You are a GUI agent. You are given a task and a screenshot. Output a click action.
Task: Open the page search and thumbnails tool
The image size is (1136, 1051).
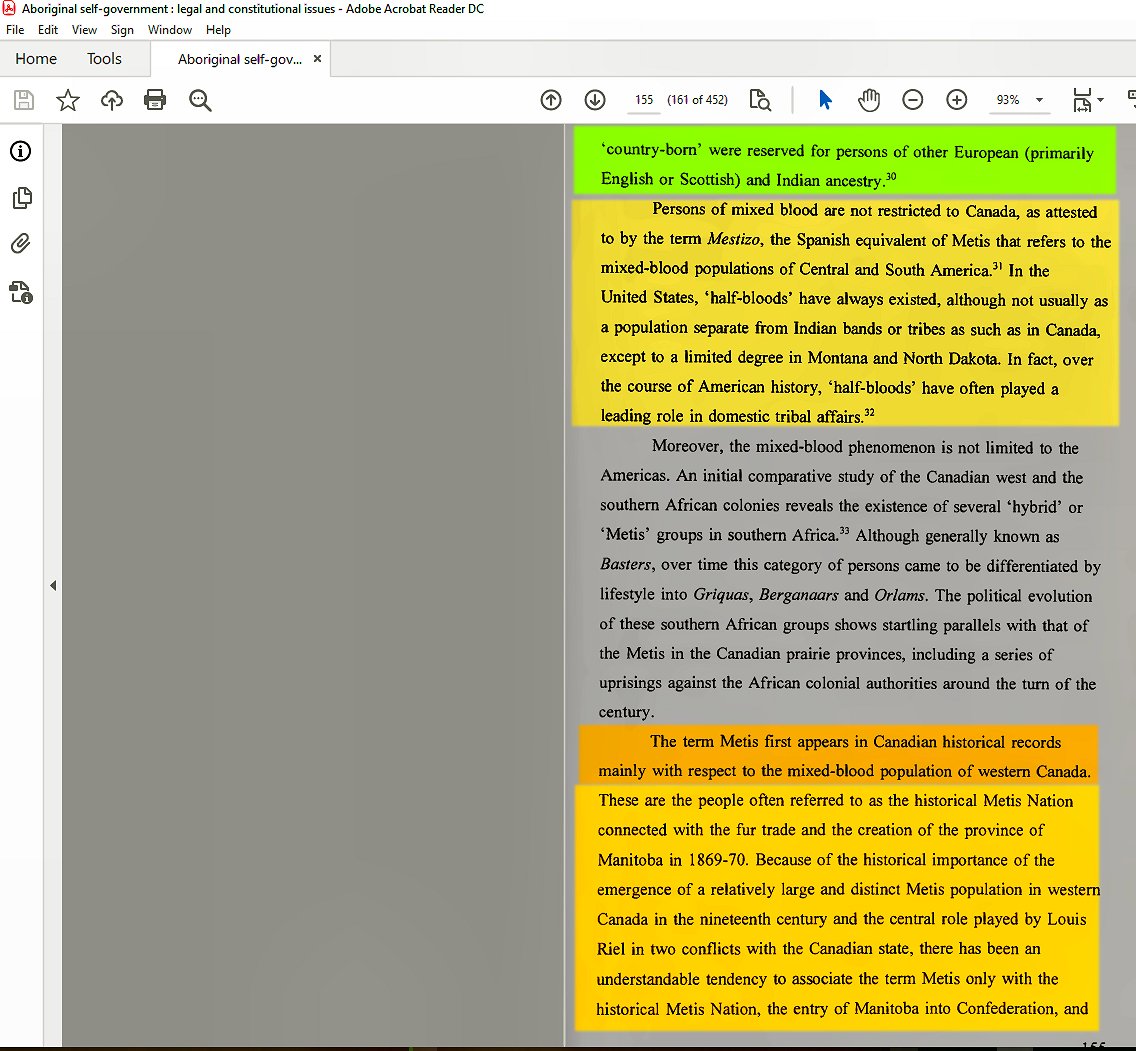pos(760,100)
